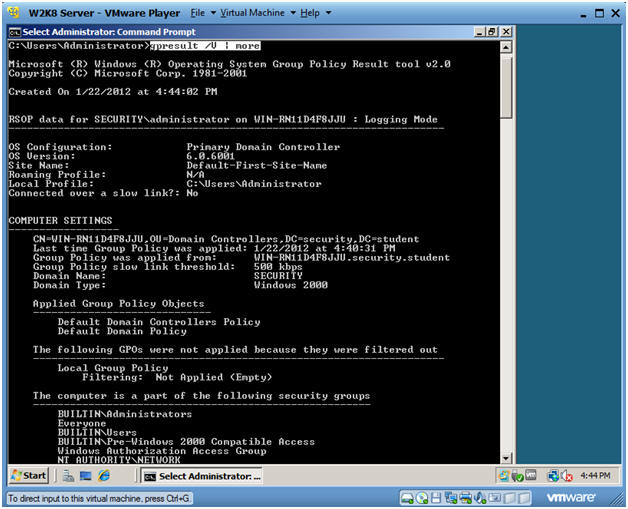Click the Command Prompt scroll up arrow

(x=506, y=47)
